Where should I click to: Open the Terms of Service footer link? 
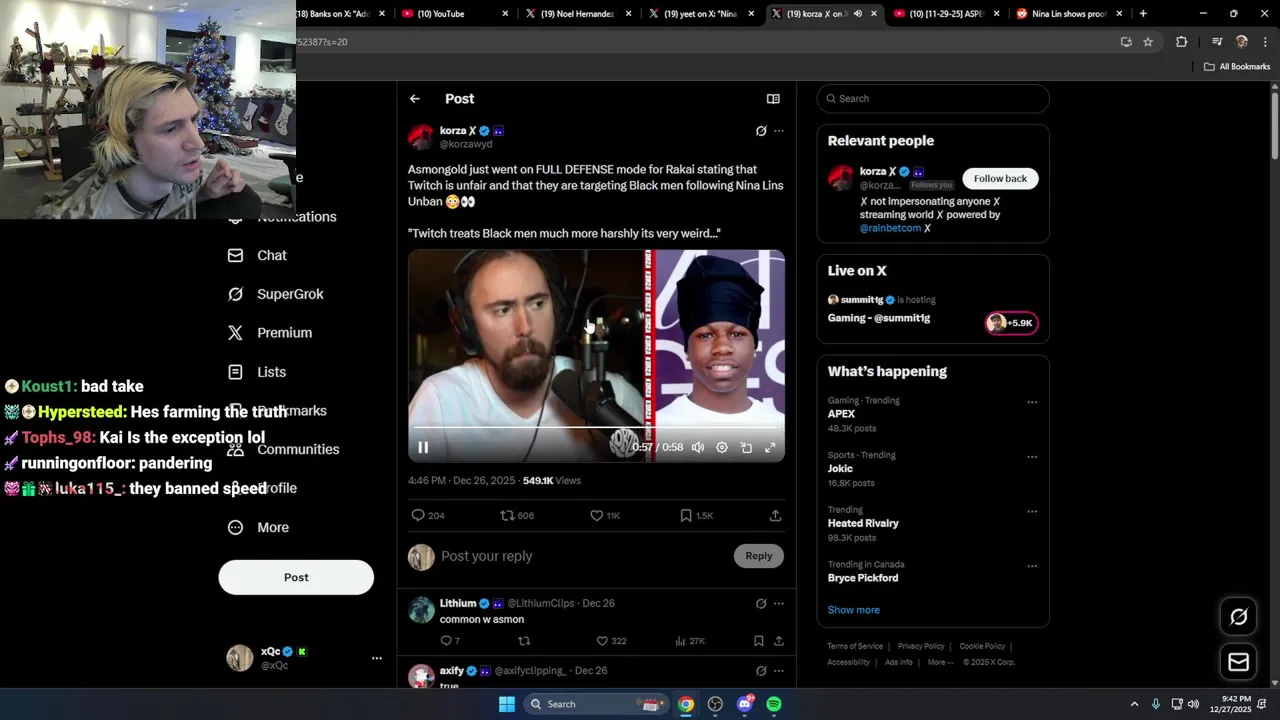pyautogui.click(x=855, y=647)
